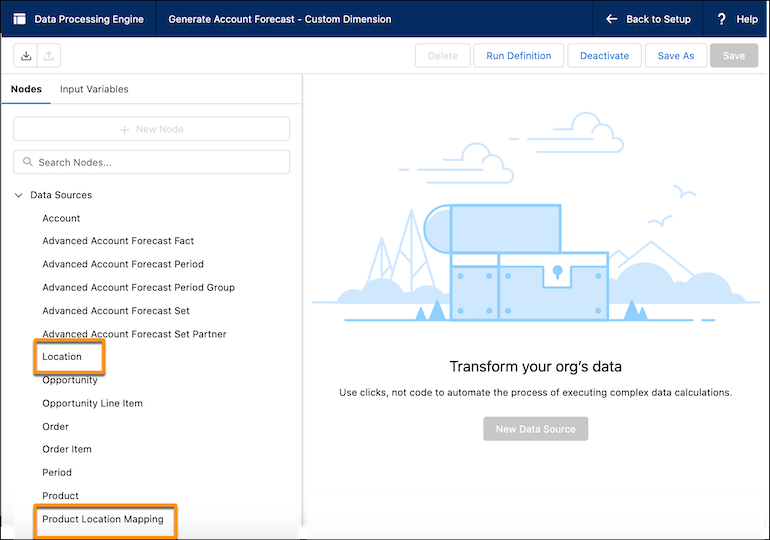Click the upload definition icon
Viewport: 770px width, 540px height.
pyautogui.click(x=49, y=55)
